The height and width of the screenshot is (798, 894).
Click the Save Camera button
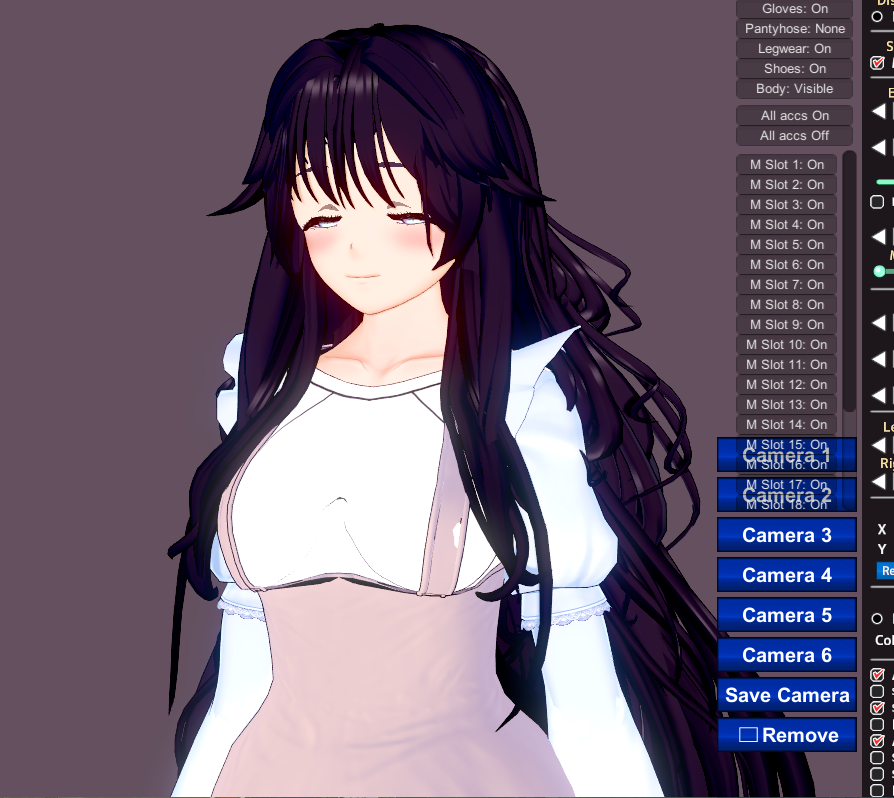coord(786,695)
